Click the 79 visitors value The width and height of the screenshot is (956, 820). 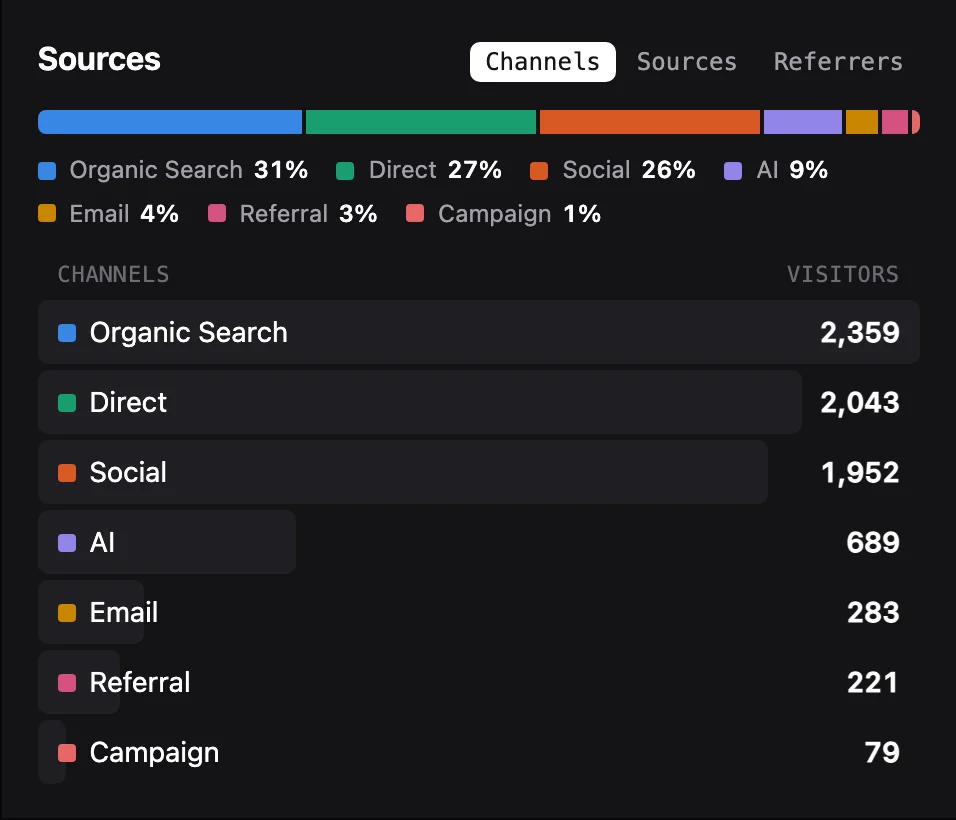[x=882, y=752]
